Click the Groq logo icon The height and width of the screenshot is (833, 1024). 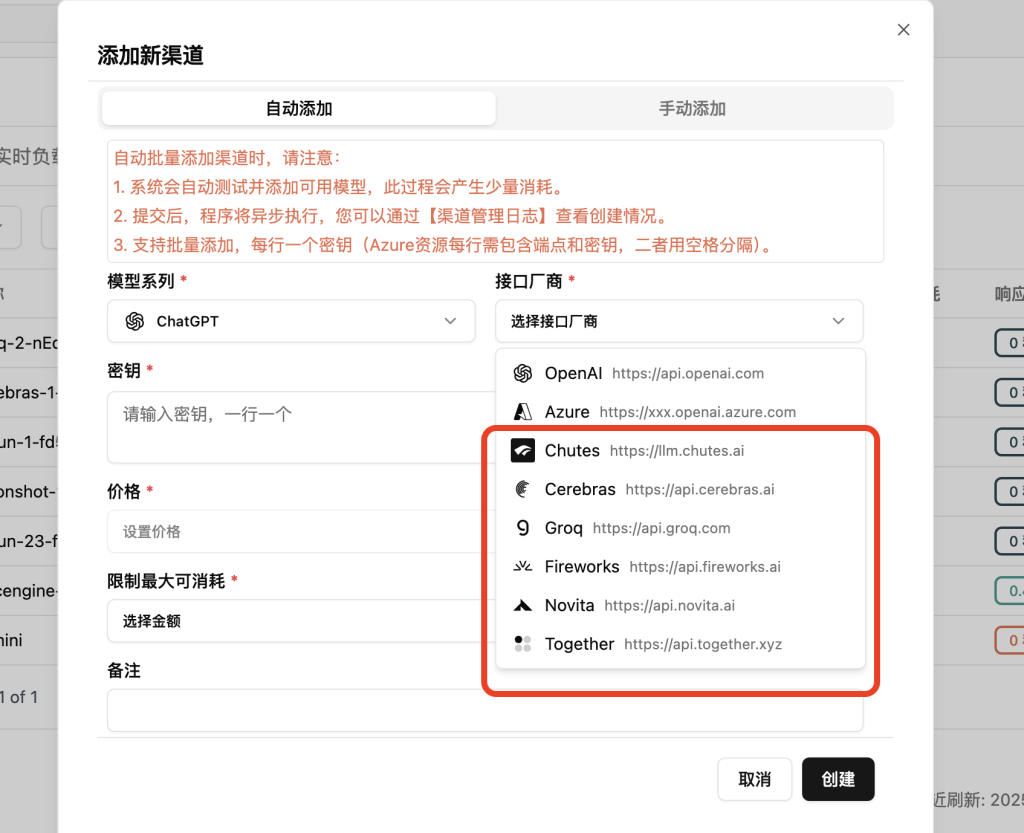[522, 528]
